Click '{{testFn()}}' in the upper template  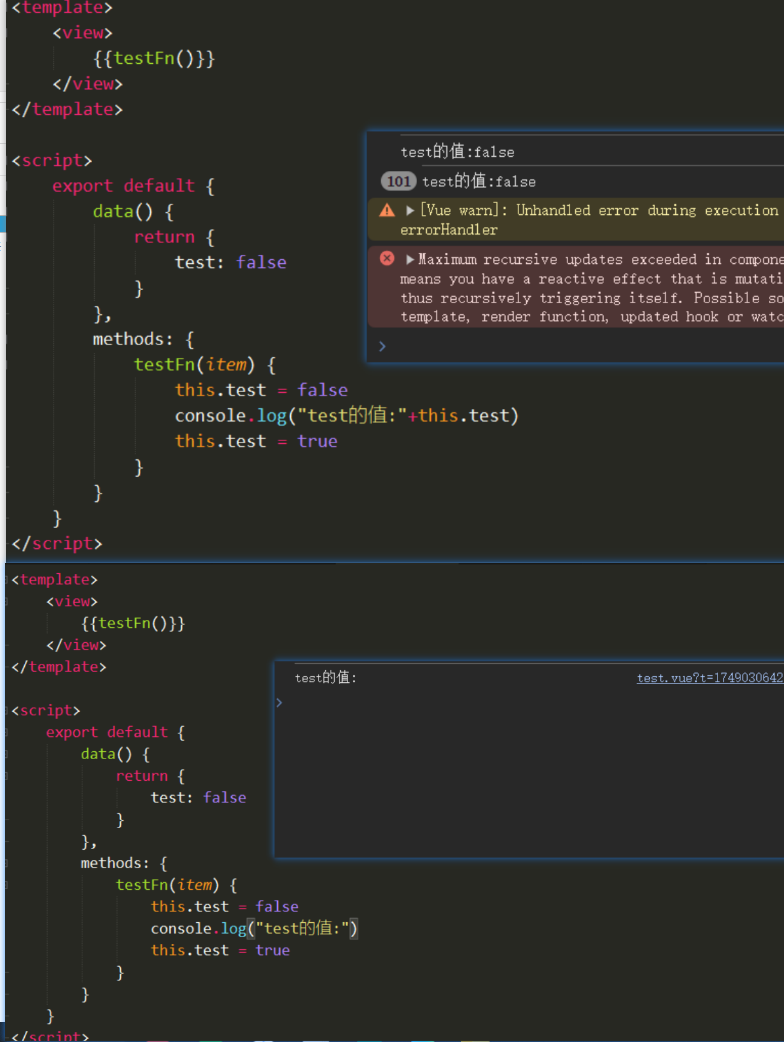click(x=154, y=58)
